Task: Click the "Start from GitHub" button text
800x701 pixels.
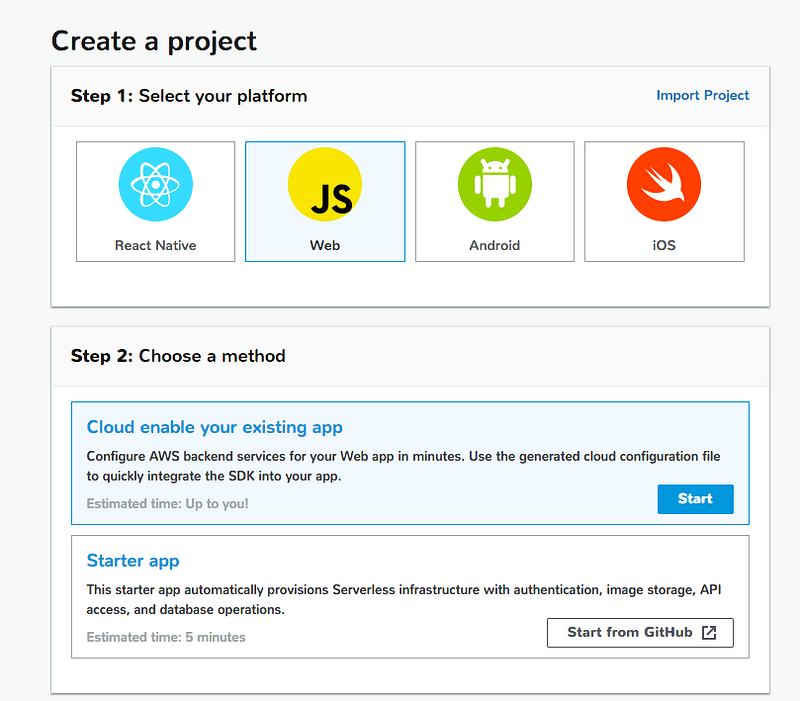Action: 630,632
